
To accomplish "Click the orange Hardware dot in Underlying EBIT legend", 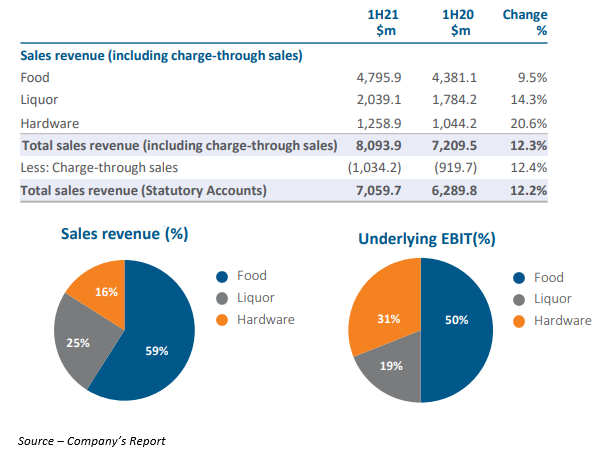I will pos(518,321).
